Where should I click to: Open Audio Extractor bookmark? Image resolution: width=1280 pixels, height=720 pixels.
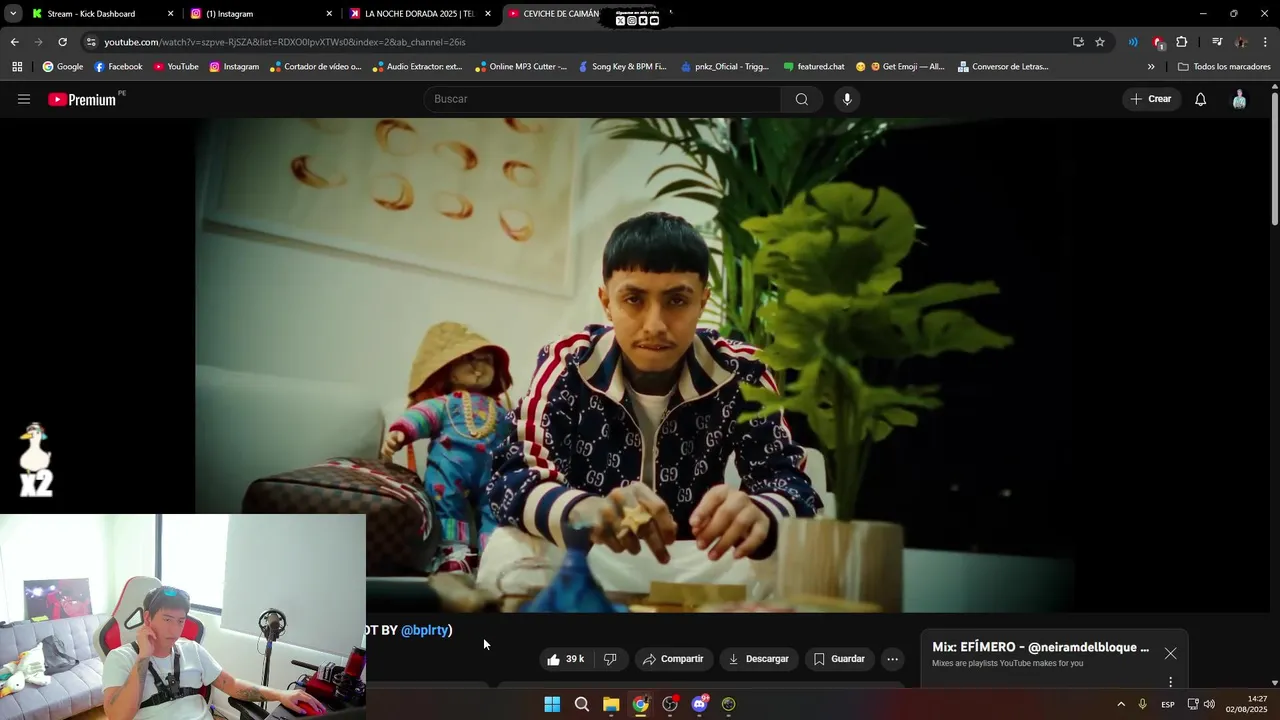417,67
